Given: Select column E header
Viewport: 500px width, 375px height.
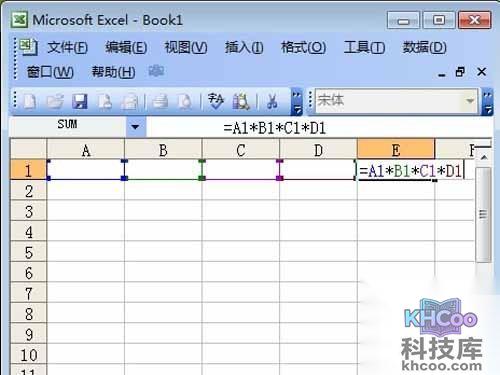Looking at the screenshot, I should coord(396,150).
